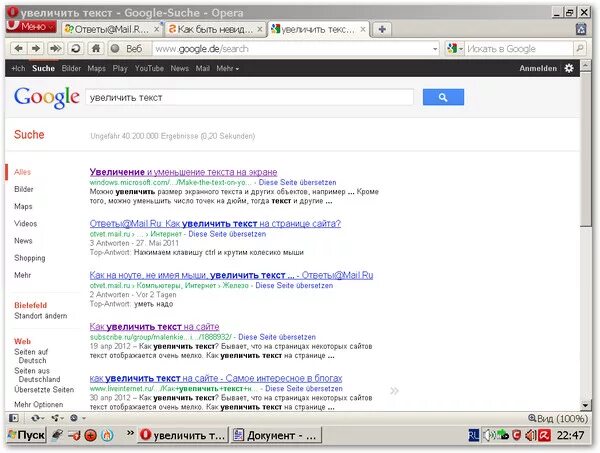The width and height of the screenshot is (600, 453).
Task: Open the closed tabs trash icon
Action: point(581,29)
